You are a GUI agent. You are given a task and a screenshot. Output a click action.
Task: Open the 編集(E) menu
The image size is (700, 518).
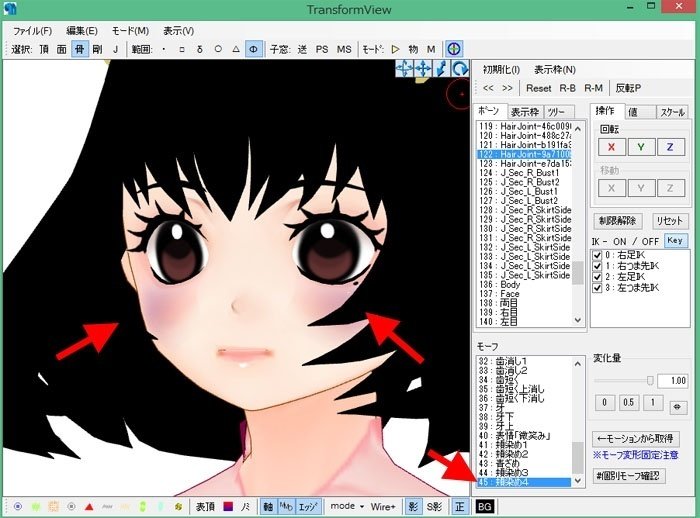click(82, 31)
